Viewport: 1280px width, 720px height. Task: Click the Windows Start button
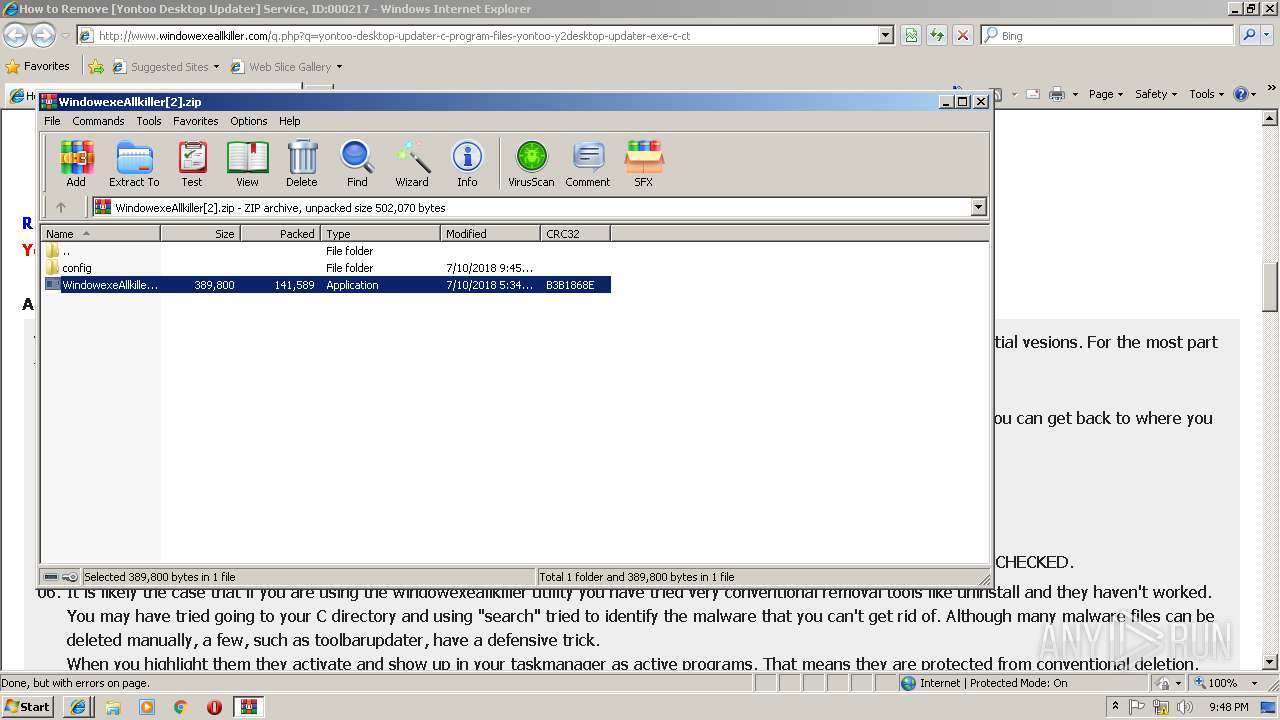[x=28, y=707]
